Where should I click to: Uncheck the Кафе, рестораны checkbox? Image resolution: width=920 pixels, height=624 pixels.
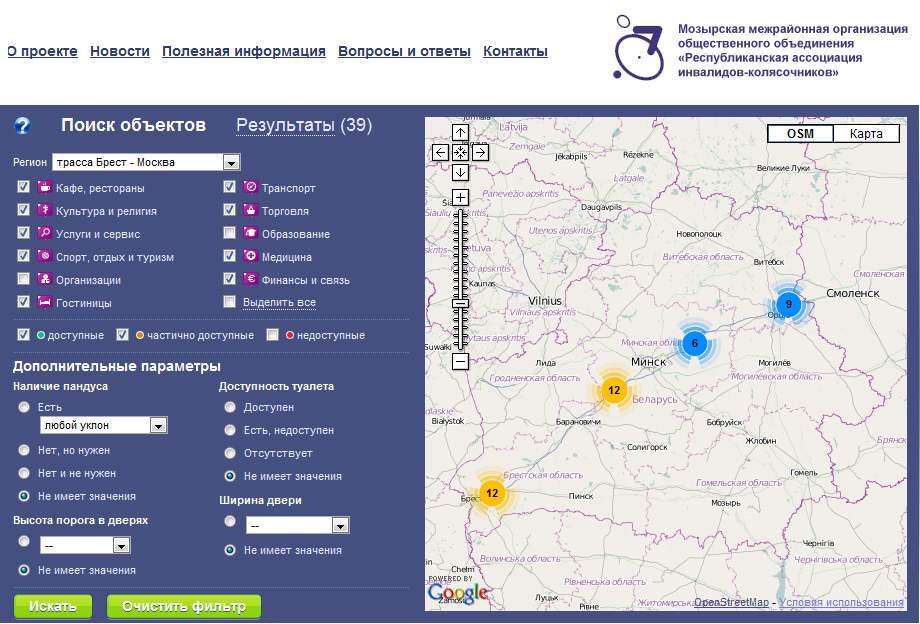pos(23,186)
